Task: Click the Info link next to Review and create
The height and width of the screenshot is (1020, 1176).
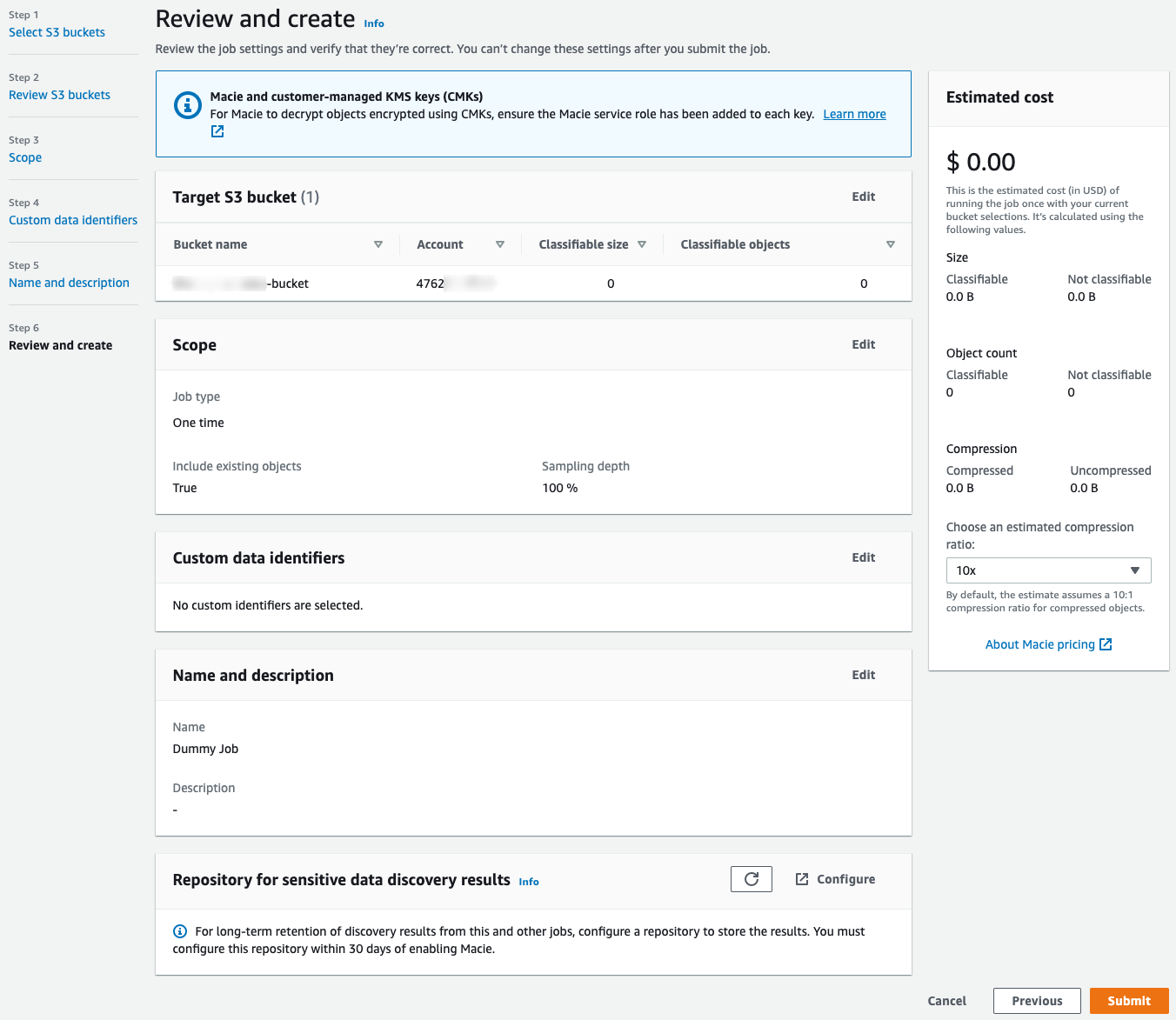Action: click(374, 23)
